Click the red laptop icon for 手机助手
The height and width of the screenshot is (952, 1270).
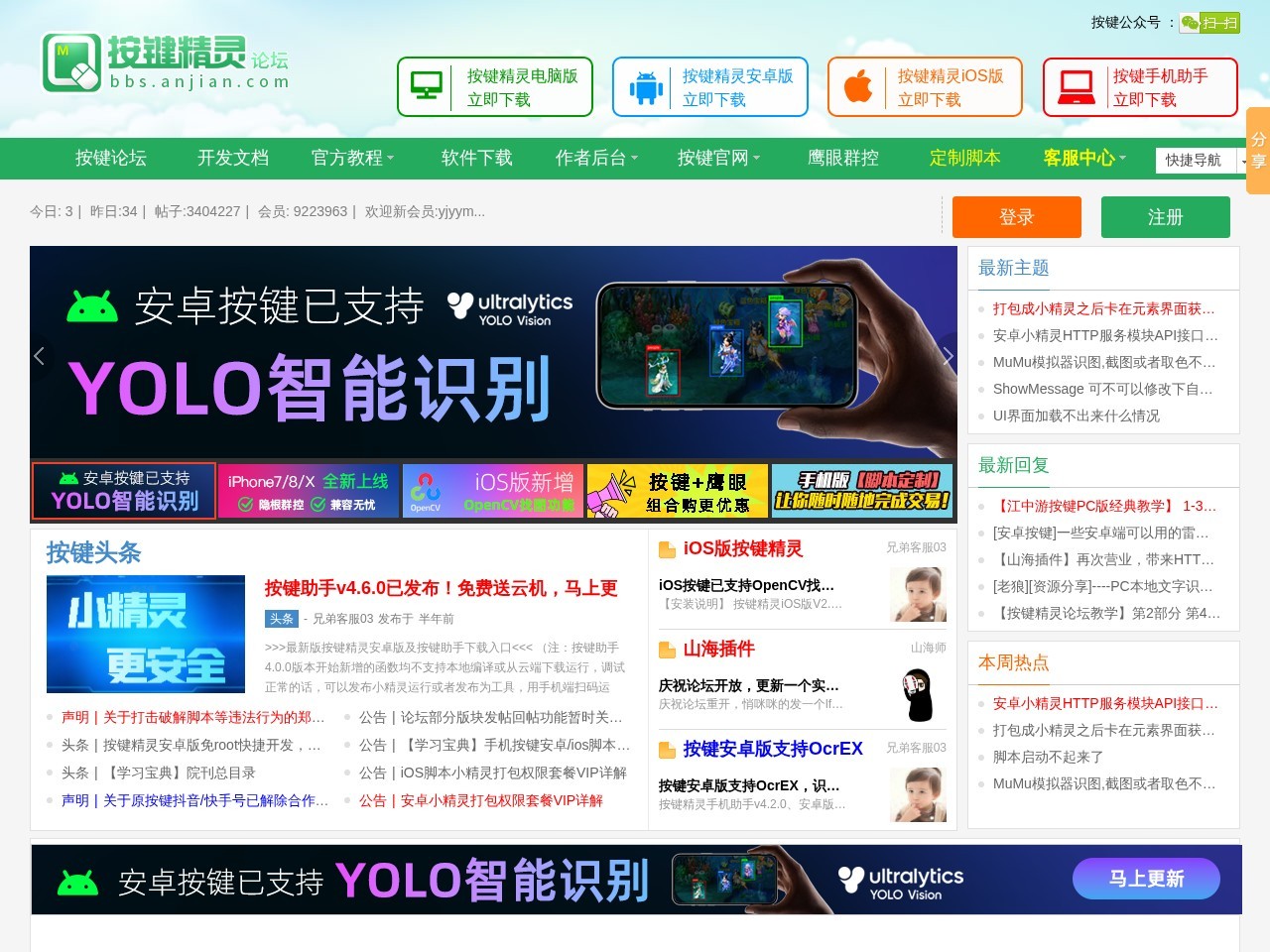pos(1076,87)
